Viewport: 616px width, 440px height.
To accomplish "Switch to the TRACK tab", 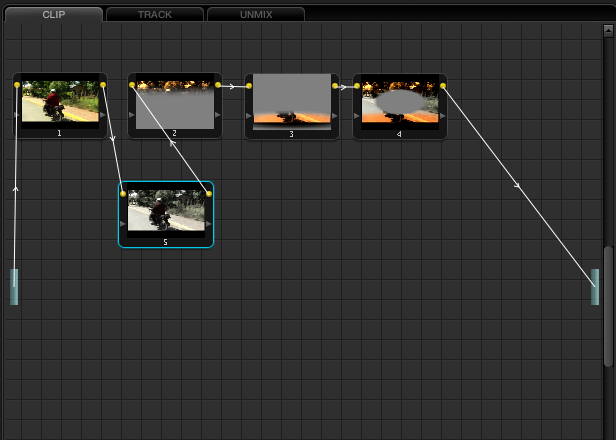I will [154, 15].
